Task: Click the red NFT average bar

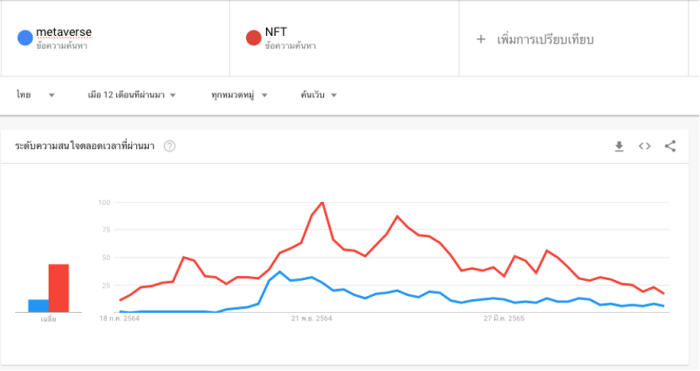Action: point(59,288)
